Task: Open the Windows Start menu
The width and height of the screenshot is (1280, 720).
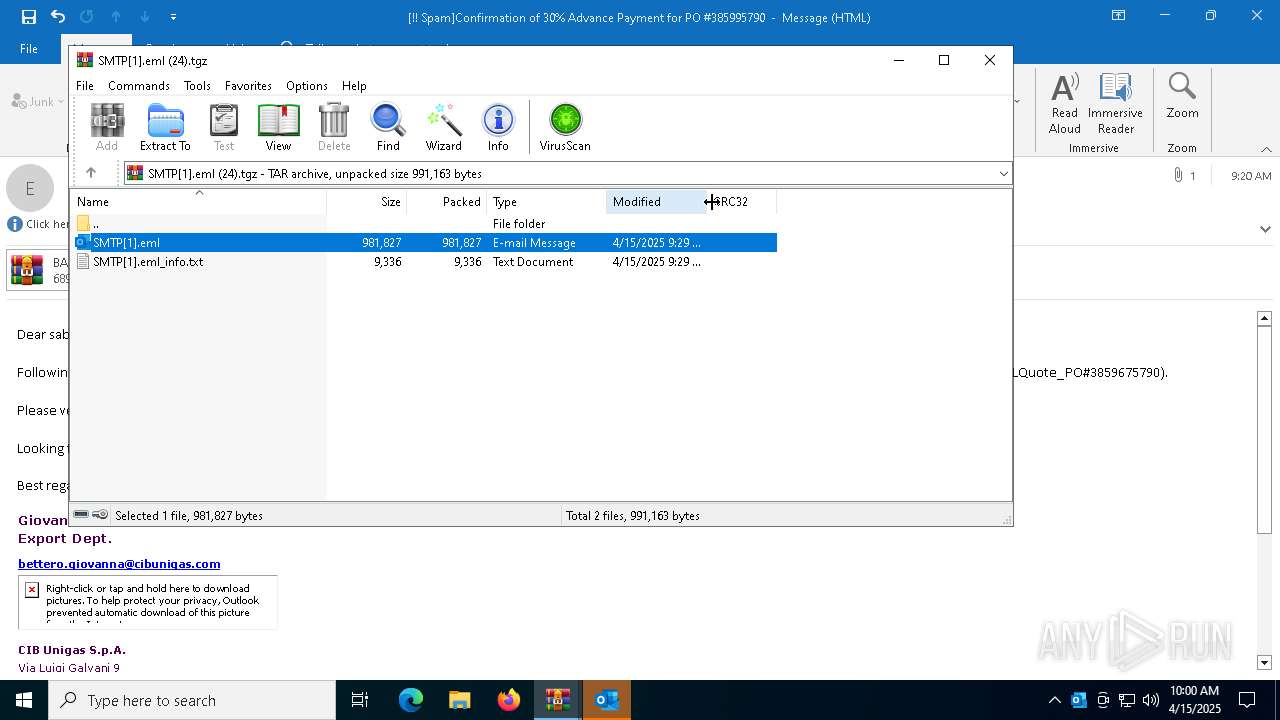Action: coord(24,700)
